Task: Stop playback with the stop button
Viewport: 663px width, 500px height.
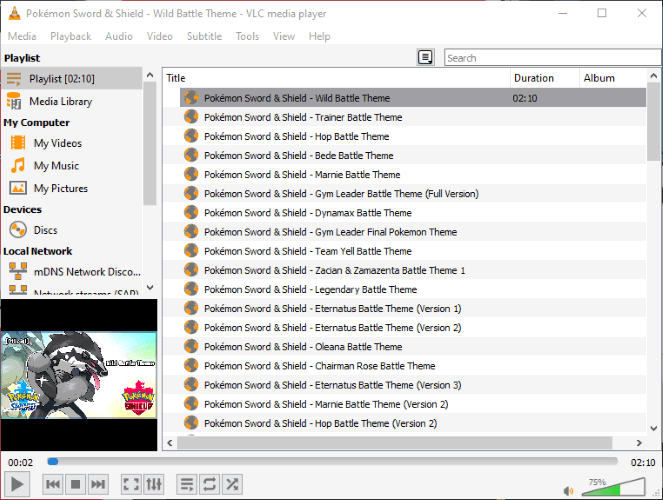Action: coord(75,484)
